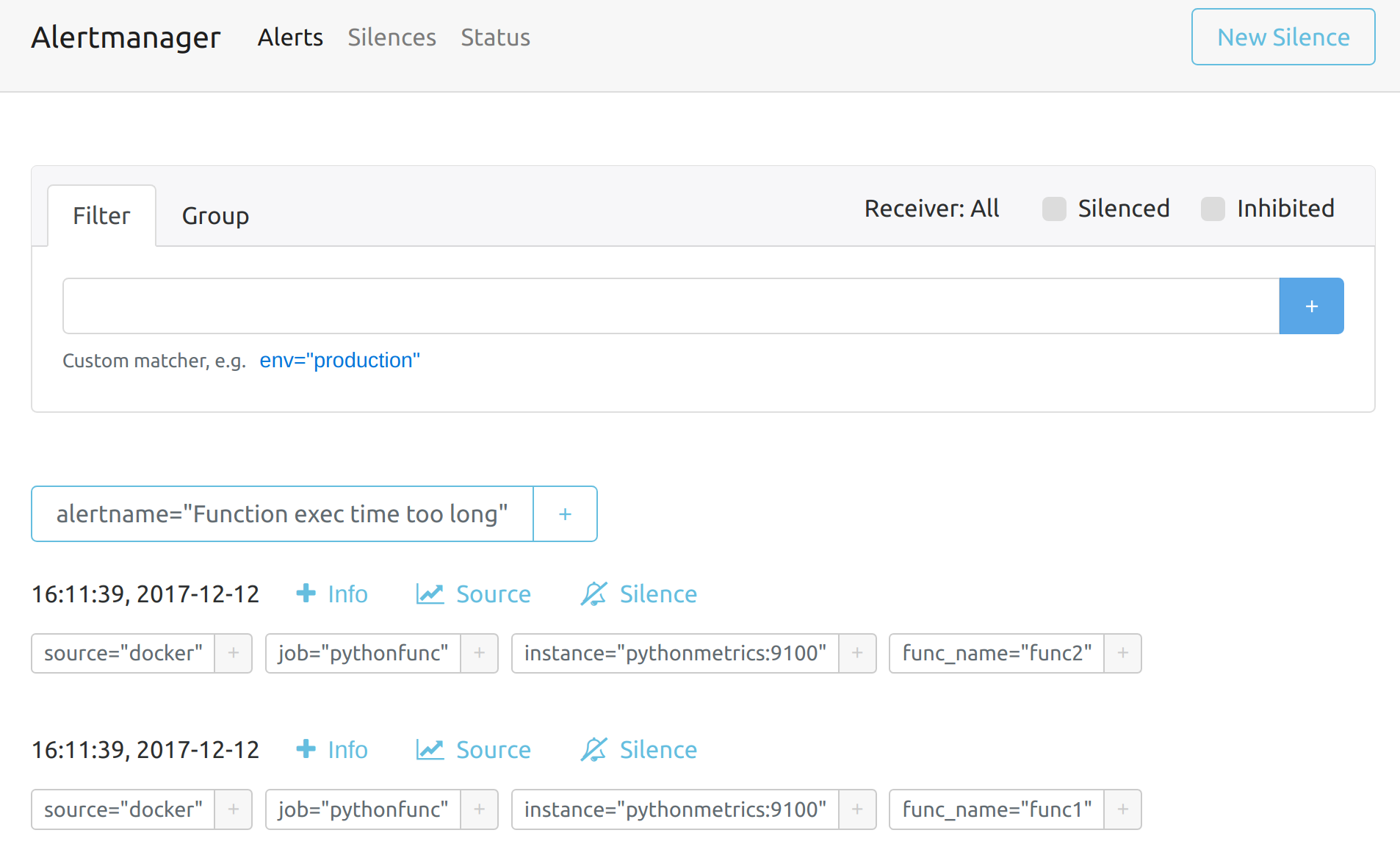1400x855 pixels.
Task: Click the Alertmanager brand title
Action: coord(126,37)
